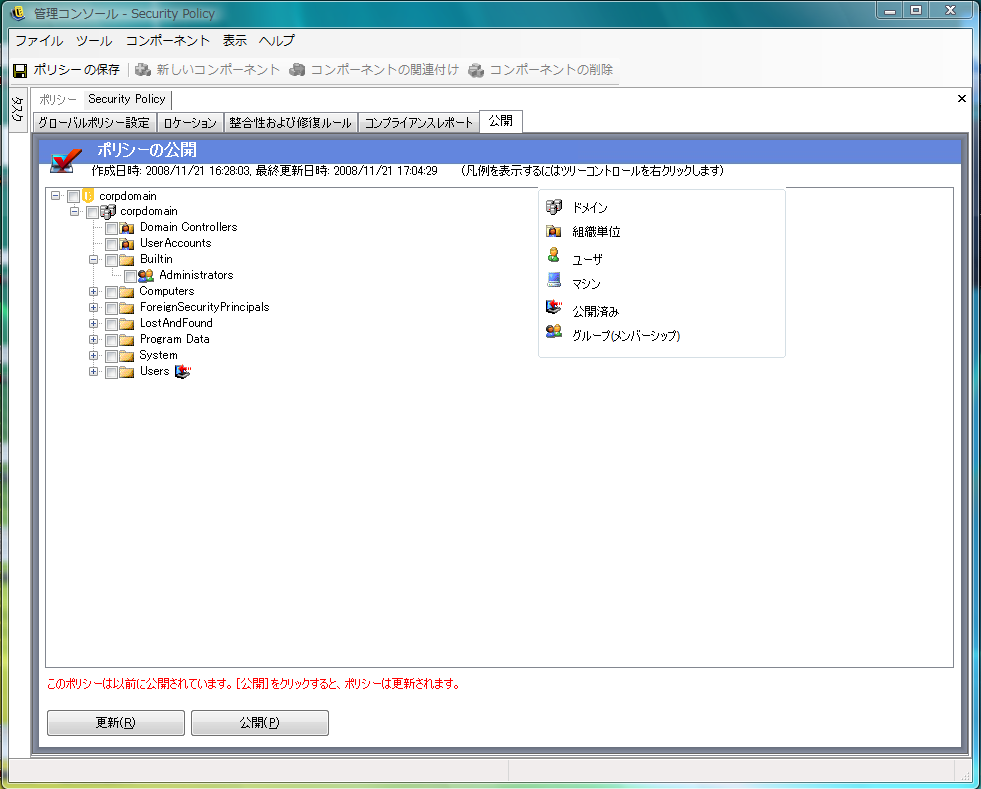Tick the UserAccounts checkbox
Screen dimensions: 981x789
coord(111,244)
